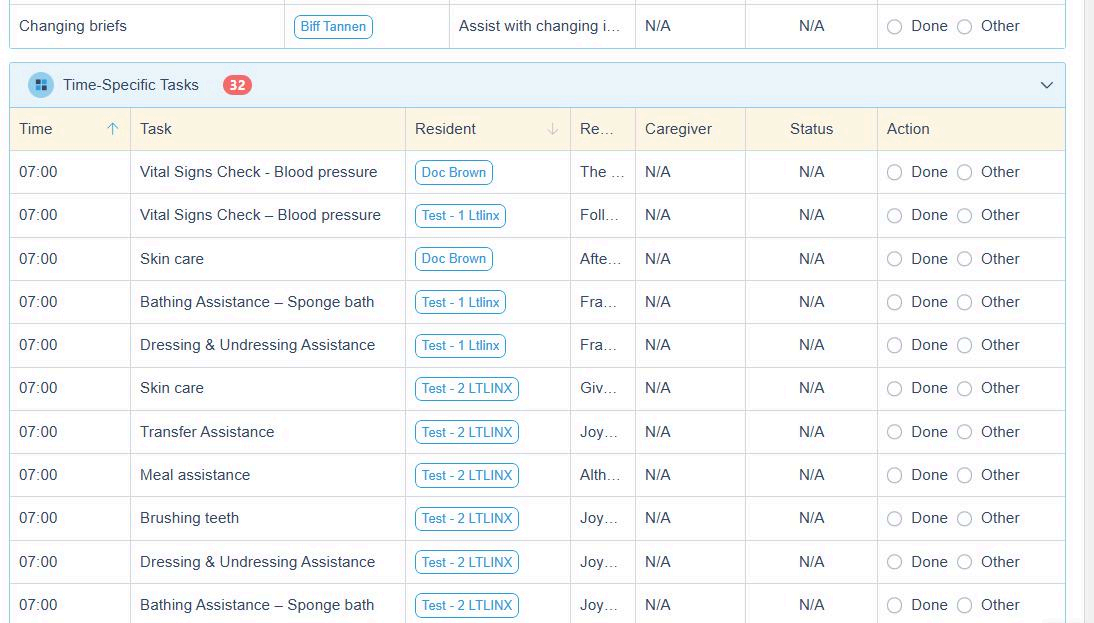Image resolution: width=1094 pixels, height=623 pixels.
Task: Click the Resident column sort arrow
Action: tap(553, 129)
